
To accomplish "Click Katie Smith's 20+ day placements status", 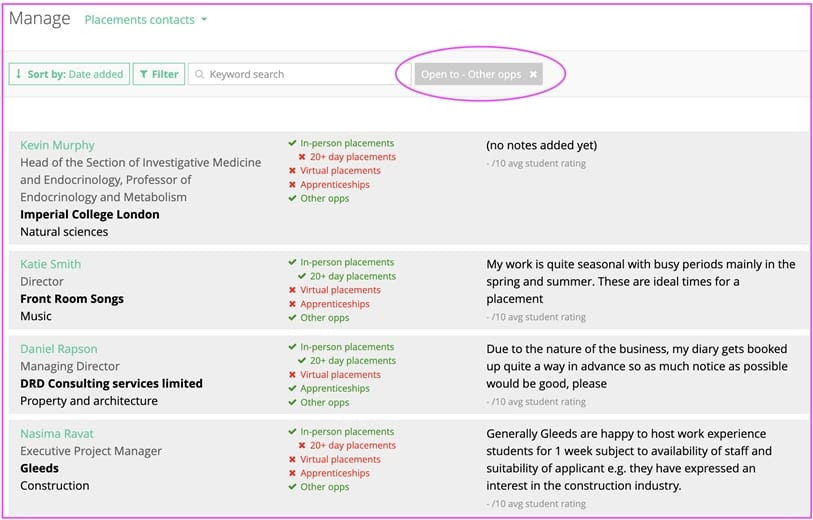I will pyautogui.click(x=347, y=276).
